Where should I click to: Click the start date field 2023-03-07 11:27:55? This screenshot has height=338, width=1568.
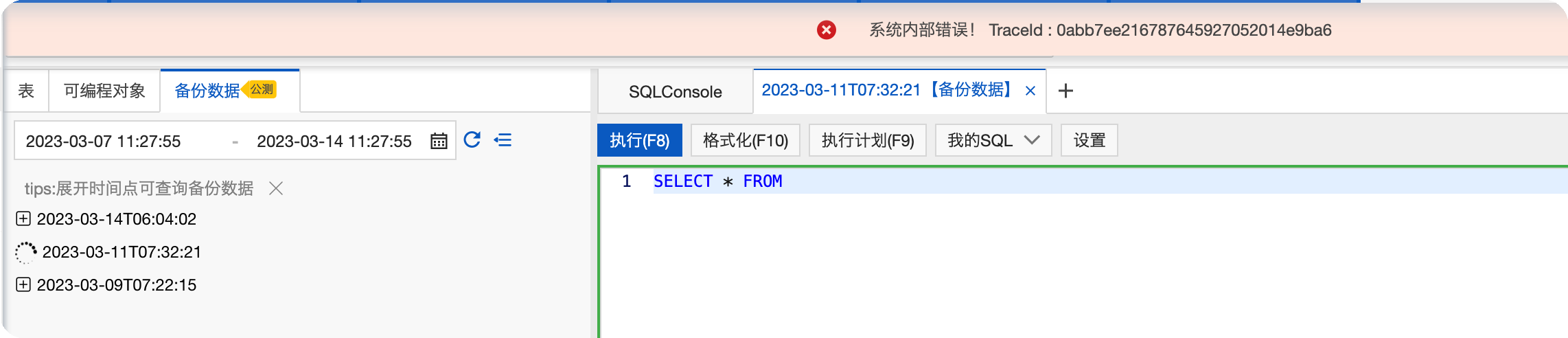[104, 142]
